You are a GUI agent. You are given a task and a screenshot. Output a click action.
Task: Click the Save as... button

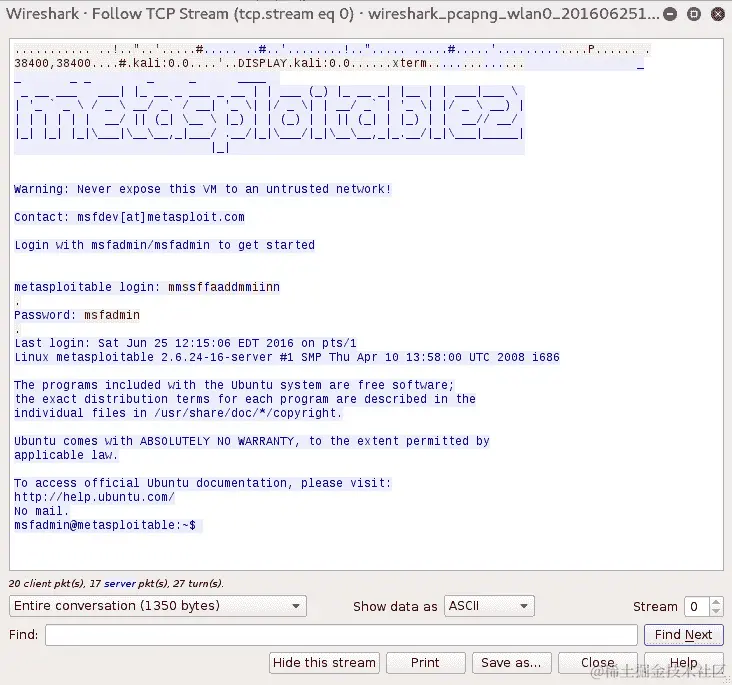[511, 663]
